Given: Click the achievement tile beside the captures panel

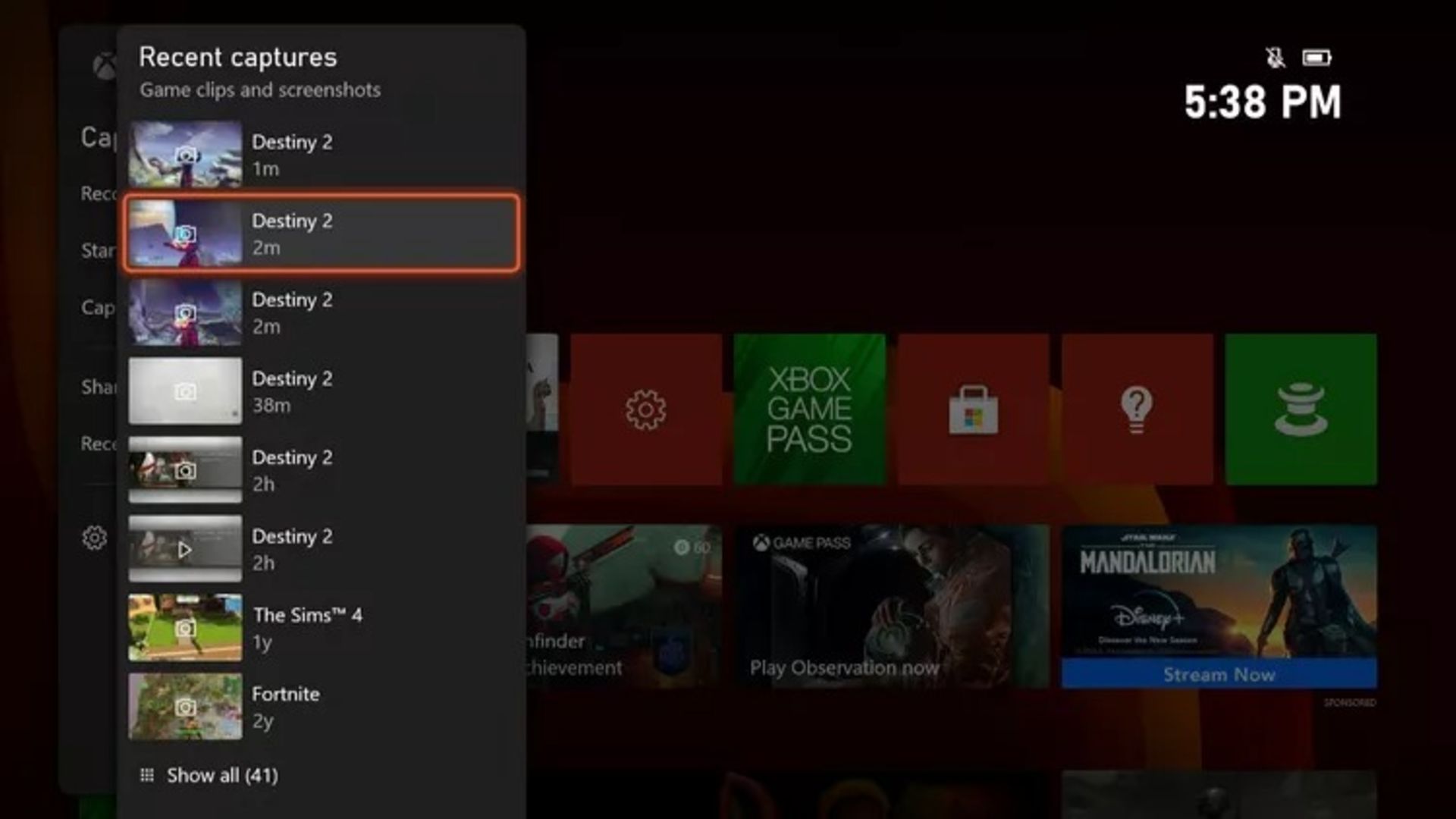Looking at the screenshot, I should pyautogui.click(x=624, y=607).
